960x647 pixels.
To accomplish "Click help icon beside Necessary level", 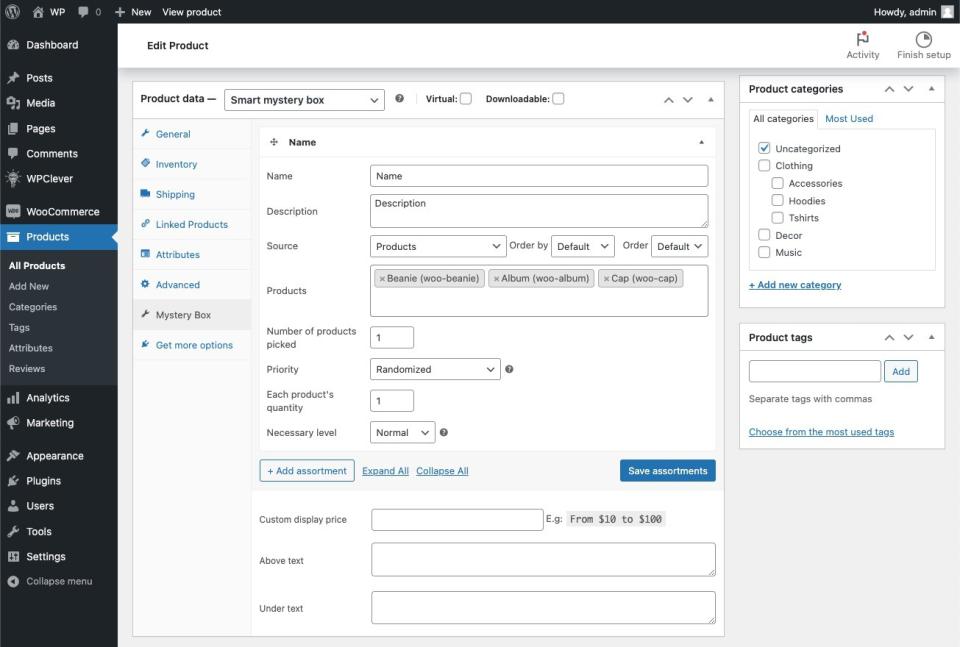I will (444, 433).
